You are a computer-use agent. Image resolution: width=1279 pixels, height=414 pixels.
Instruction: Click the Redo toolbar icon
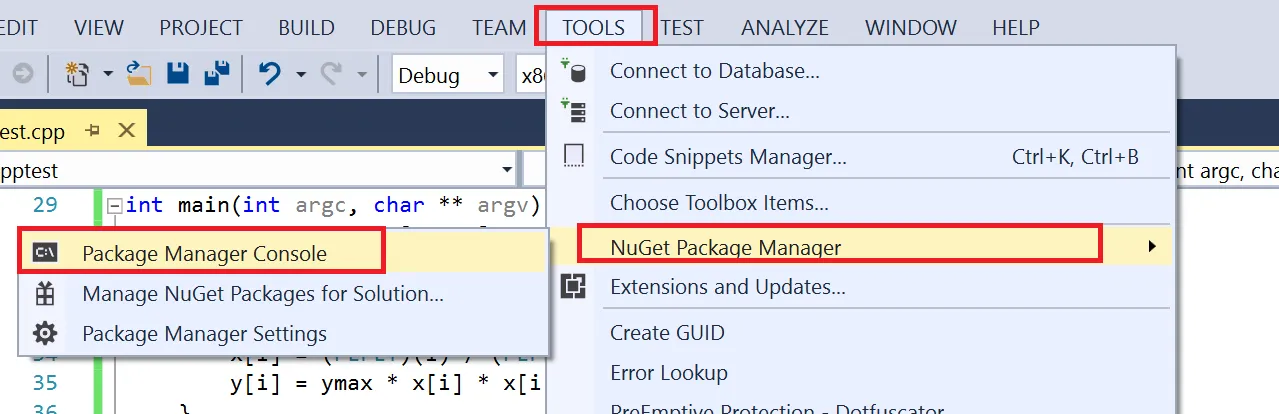(x=330, y=74)
